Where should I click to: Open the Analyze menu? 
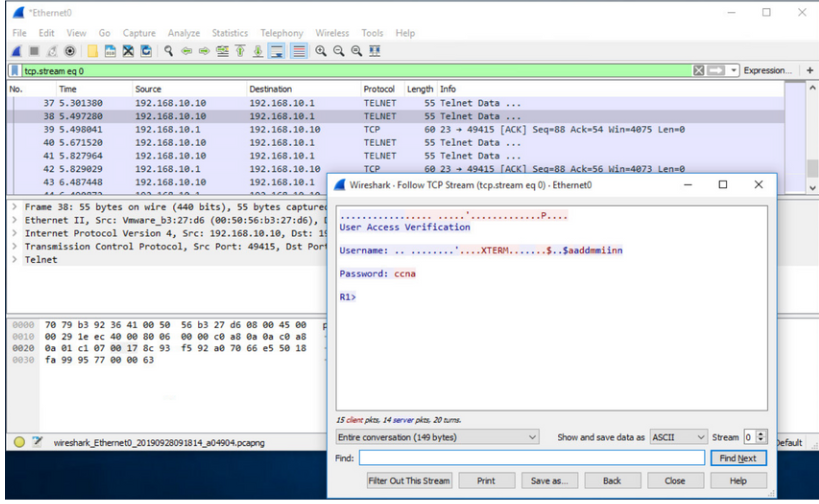(184, 33)
